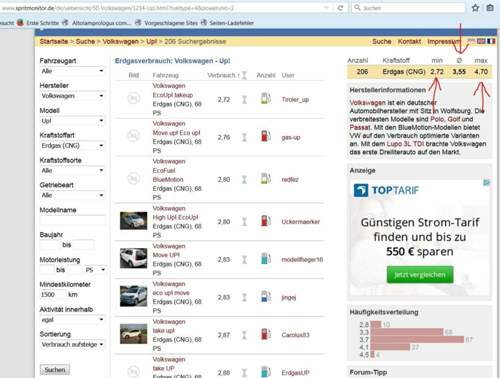This screenshot has height=378, width=500.
Task: Open take up! vehicle thumbnail
Action: click(x=134, y=334)
